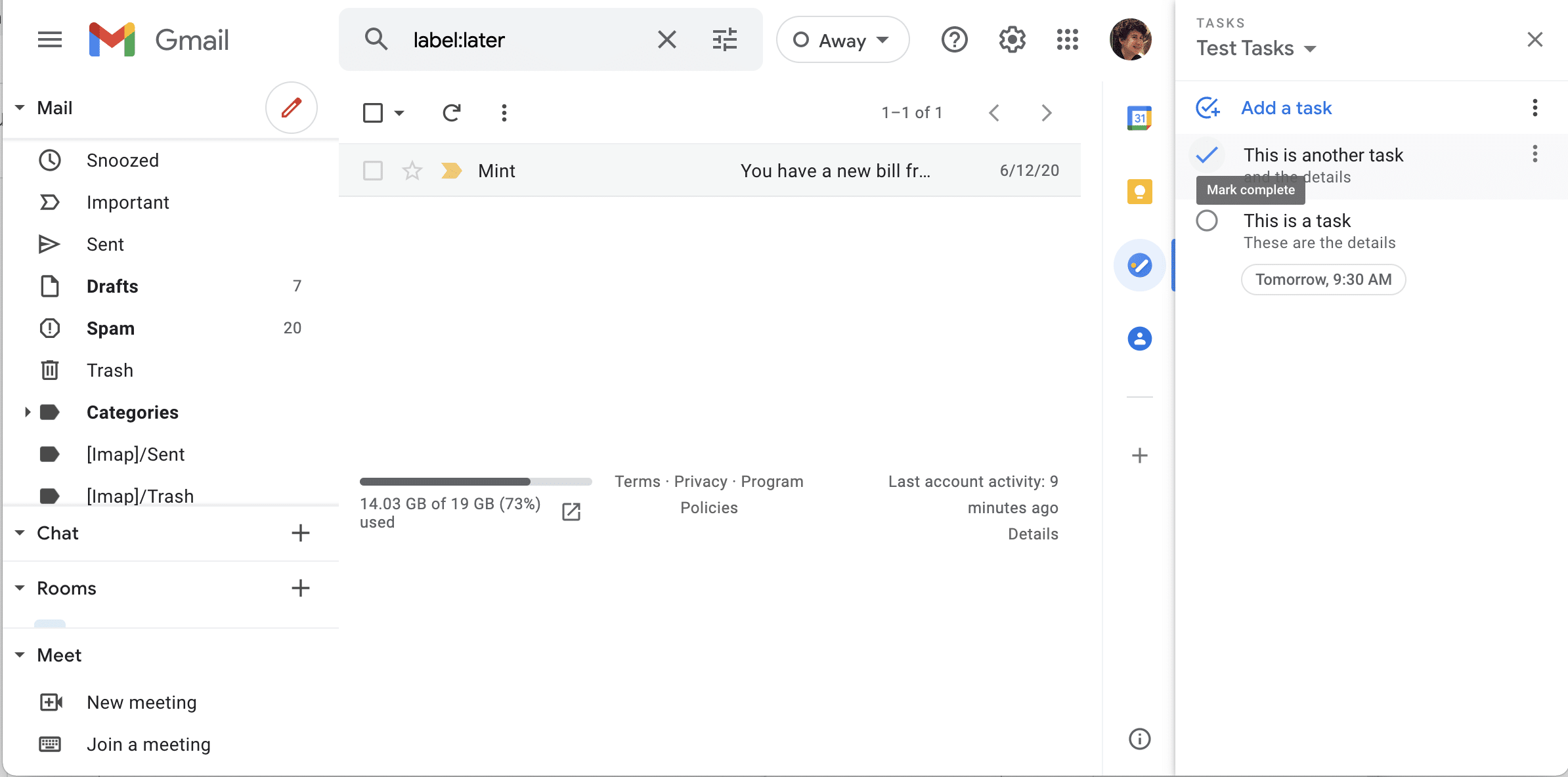The height and width of the screenshot is (777, 1568).
Task: Show search options filter icon
Action: tap(724, 40)
